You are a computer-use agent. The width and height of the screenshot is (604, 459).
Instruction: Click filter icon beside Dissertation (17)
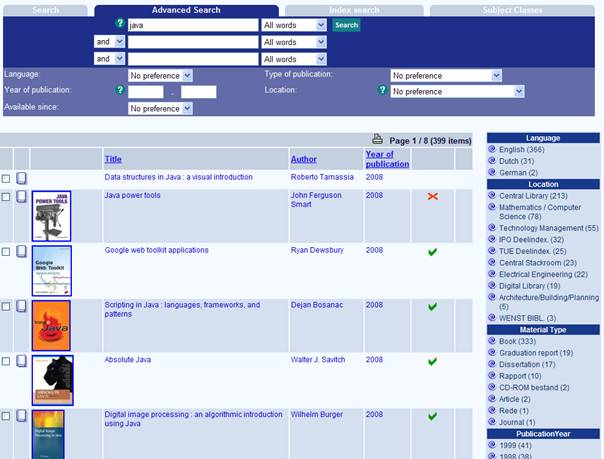tap(492, 364)
